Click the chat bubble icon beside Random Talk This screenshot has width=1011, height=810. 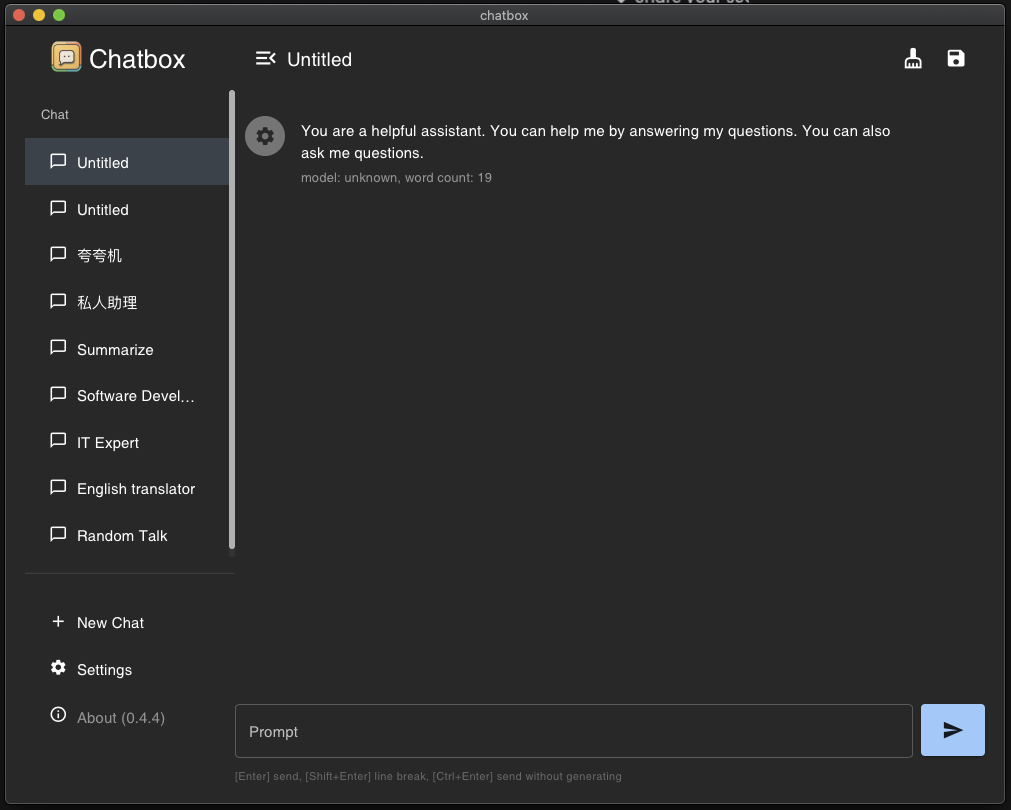58,534
